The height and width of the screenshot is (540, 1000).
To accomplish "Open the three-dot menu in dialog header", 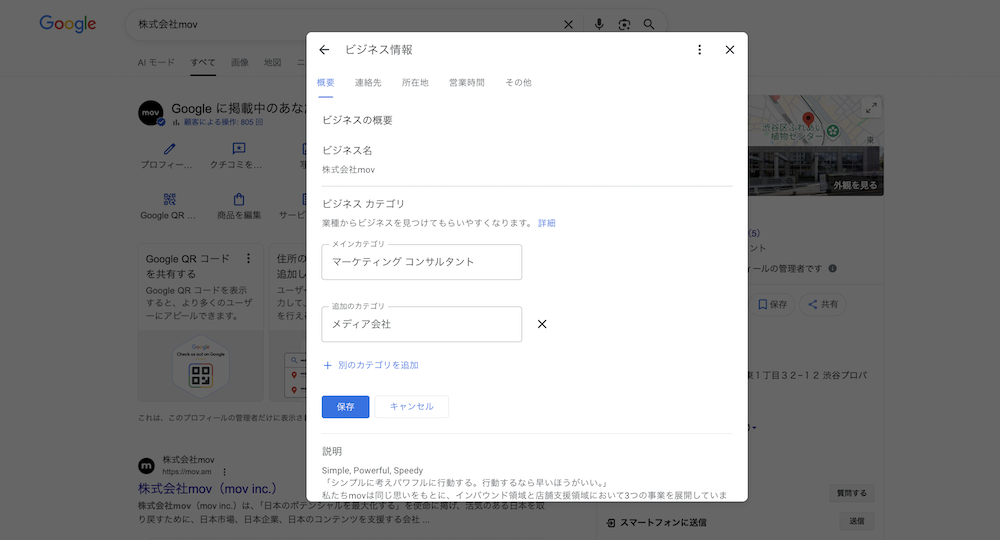I will (699, 50).
